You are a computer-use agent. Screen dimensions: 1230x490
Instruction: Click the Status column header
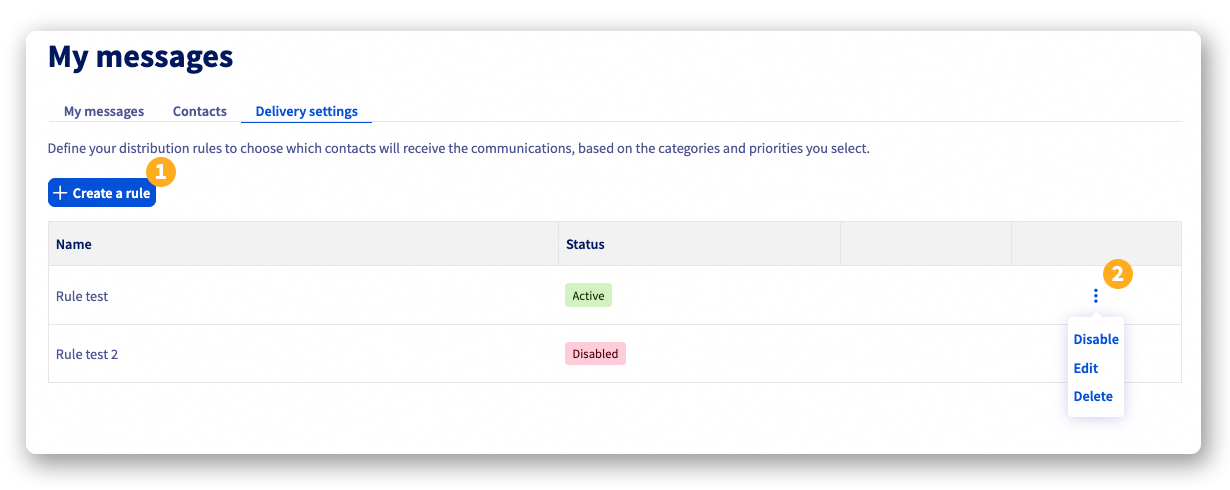[x=585, y=244]
